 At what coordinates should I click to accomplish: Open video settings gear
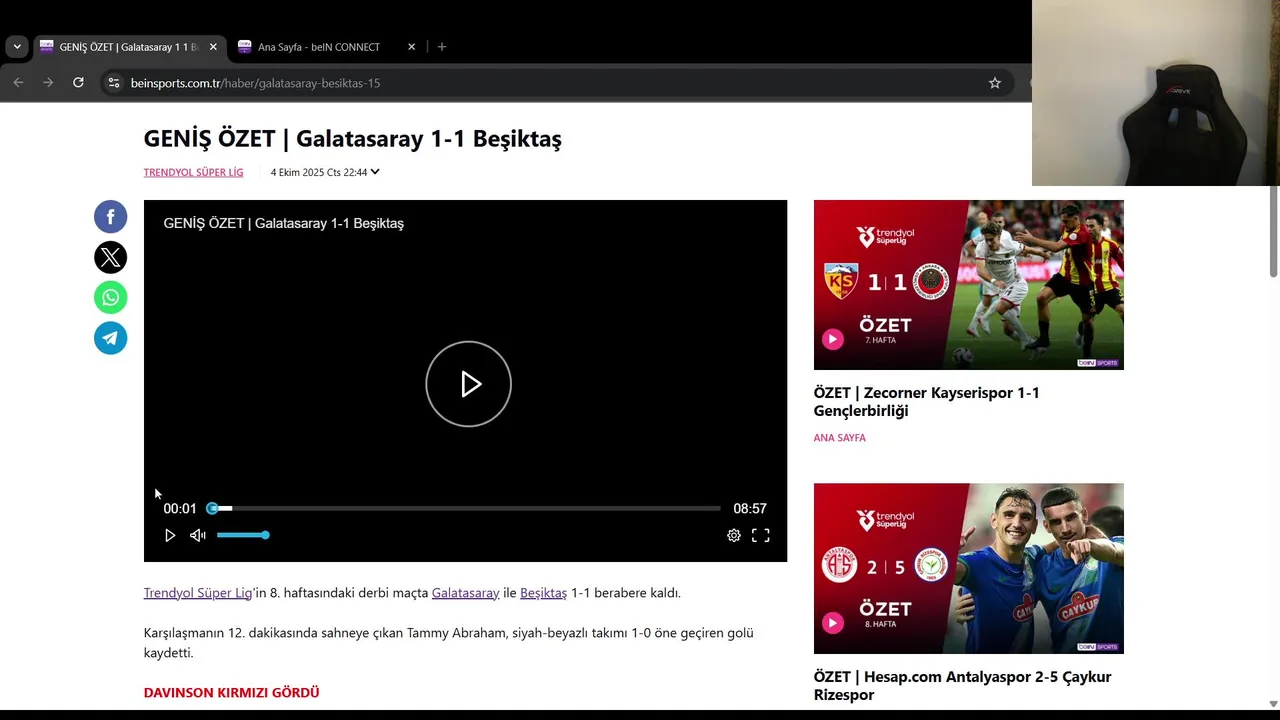[x=734, y=535]
